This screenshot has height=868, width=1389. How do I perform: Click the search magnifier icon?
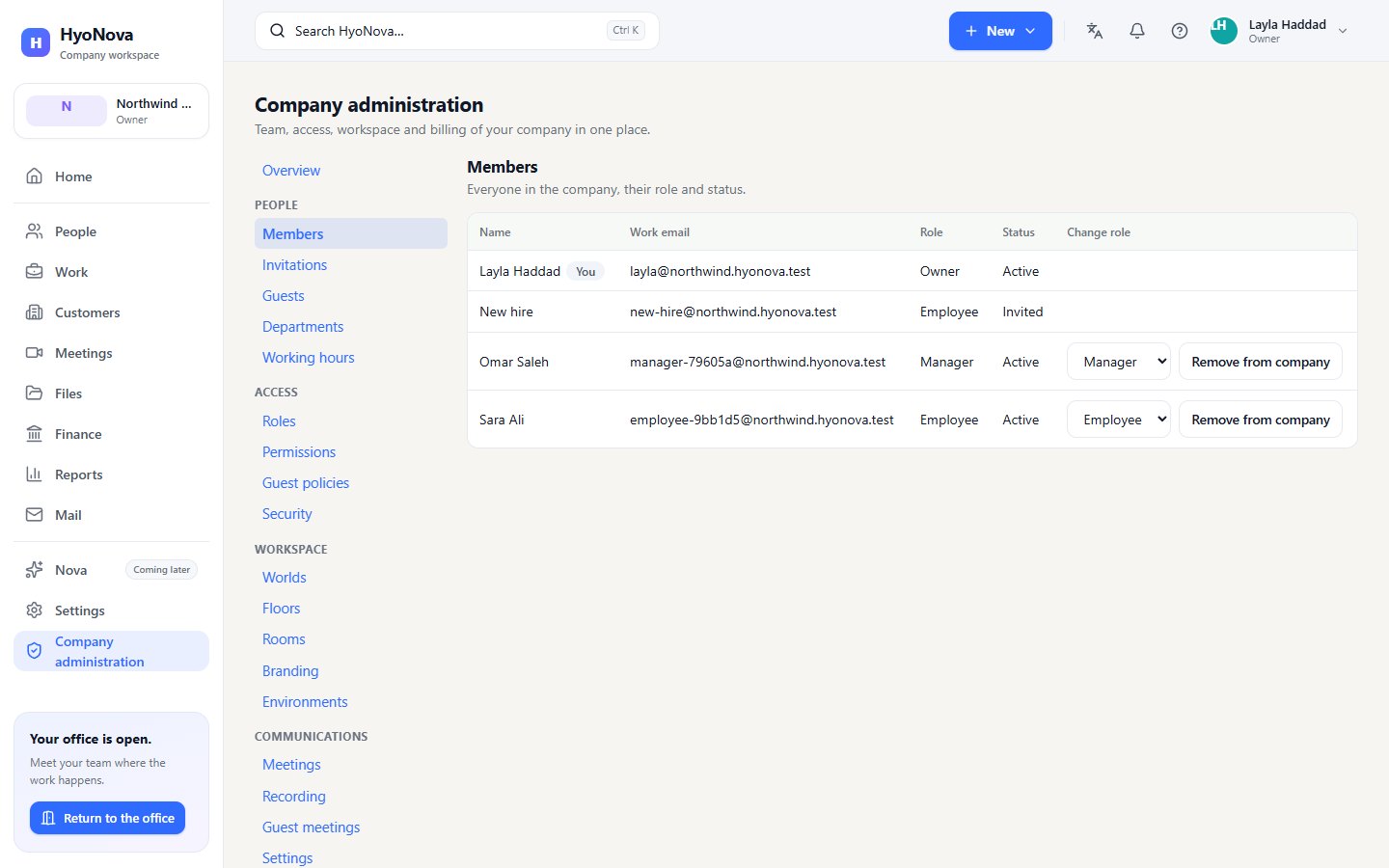277,31
